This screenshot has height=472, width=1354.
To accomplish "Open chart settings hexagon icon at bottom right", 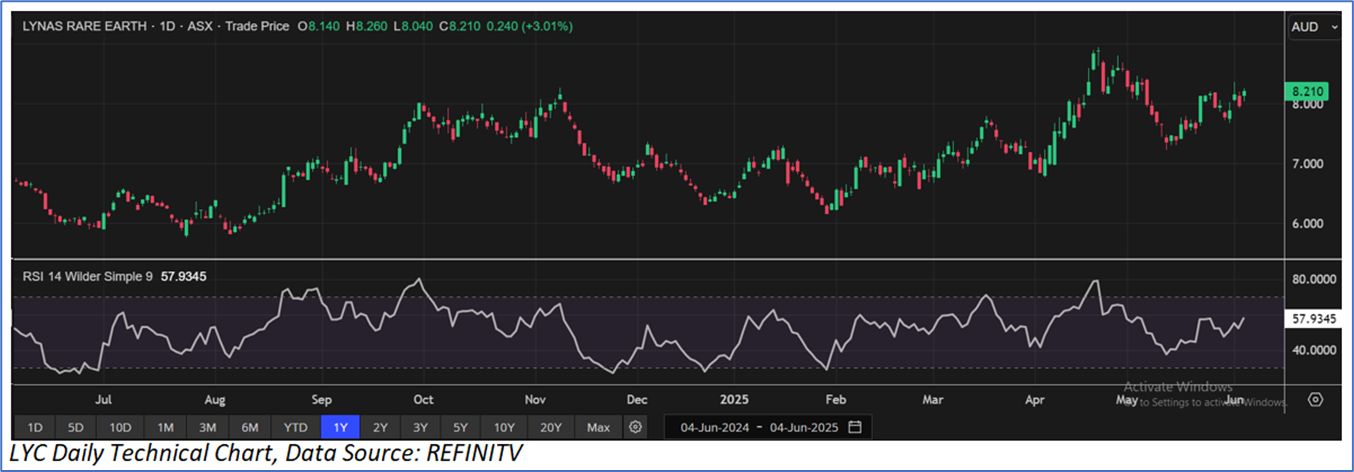I will tap(1315, 399).
